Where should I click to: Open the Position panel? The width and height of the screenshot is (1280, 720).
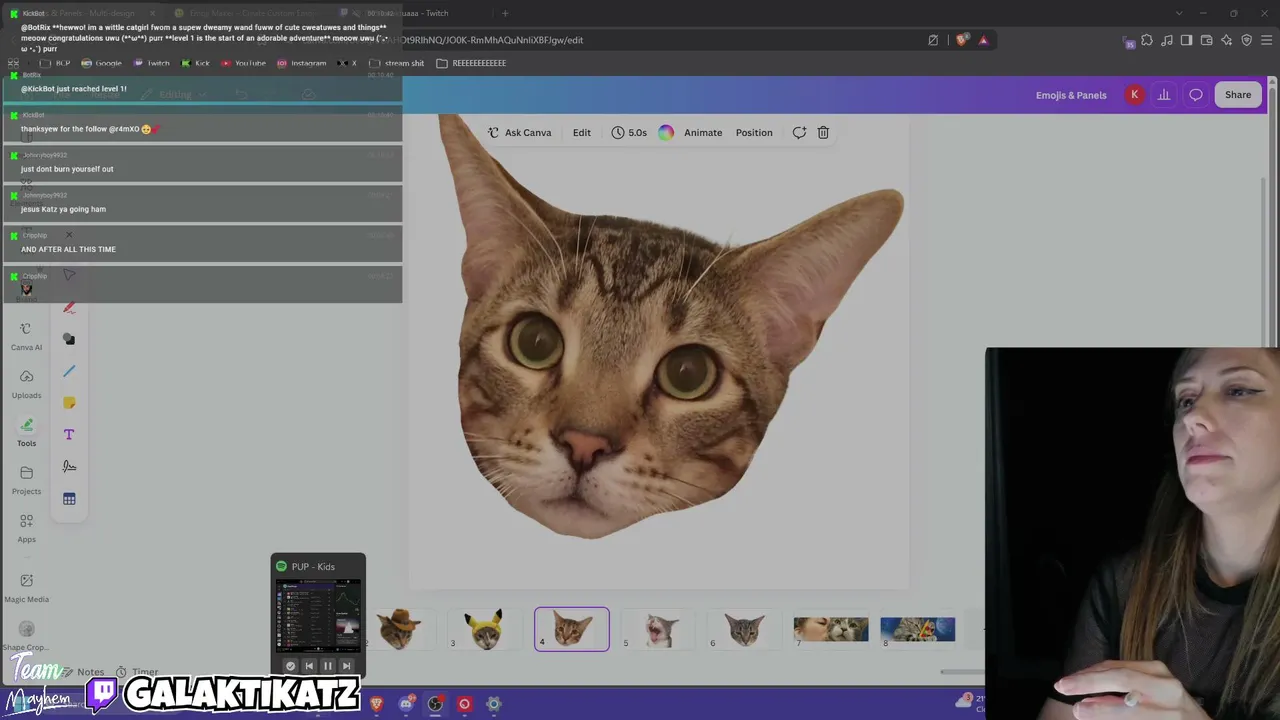tap(754, 132)
